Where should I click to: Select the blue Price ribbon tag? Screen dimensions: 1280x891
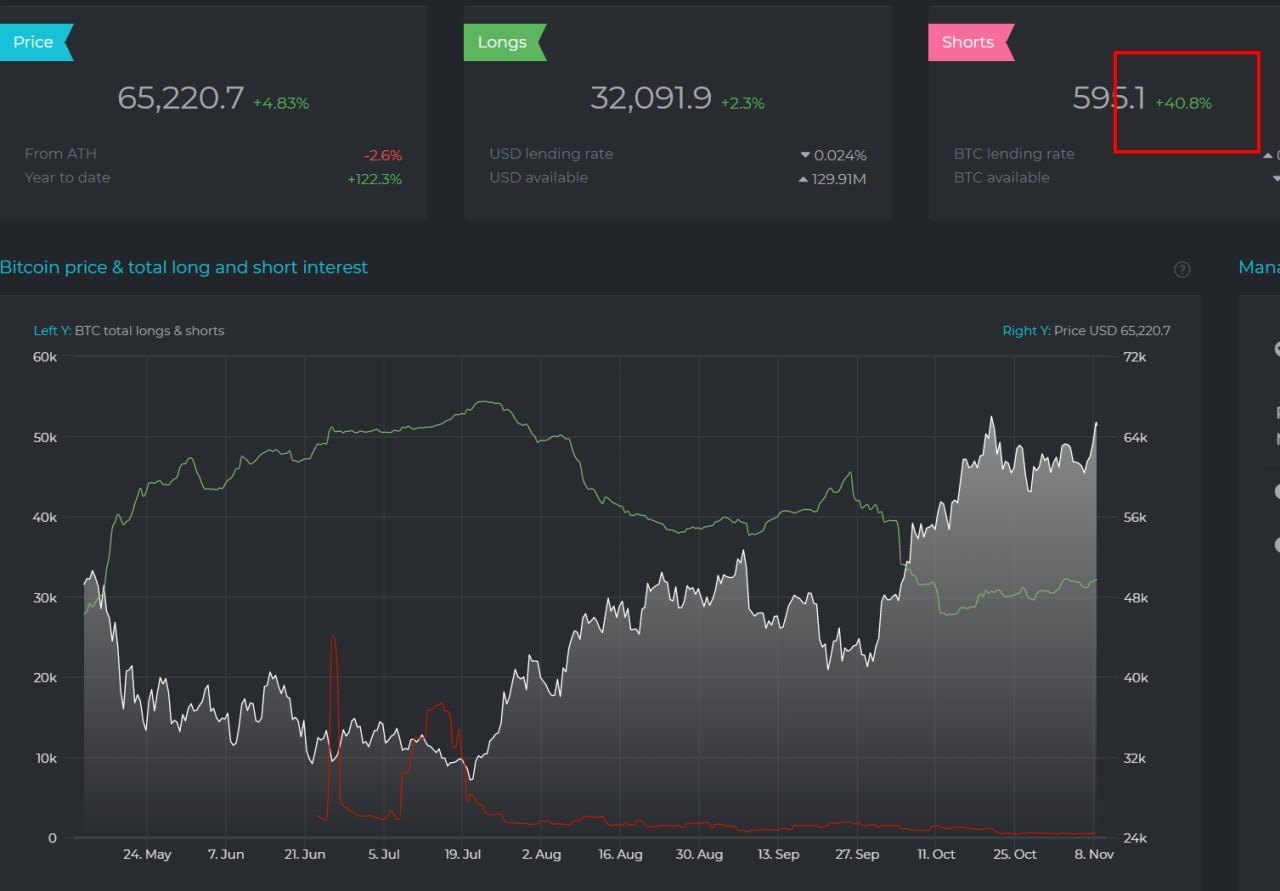point(34,43)
